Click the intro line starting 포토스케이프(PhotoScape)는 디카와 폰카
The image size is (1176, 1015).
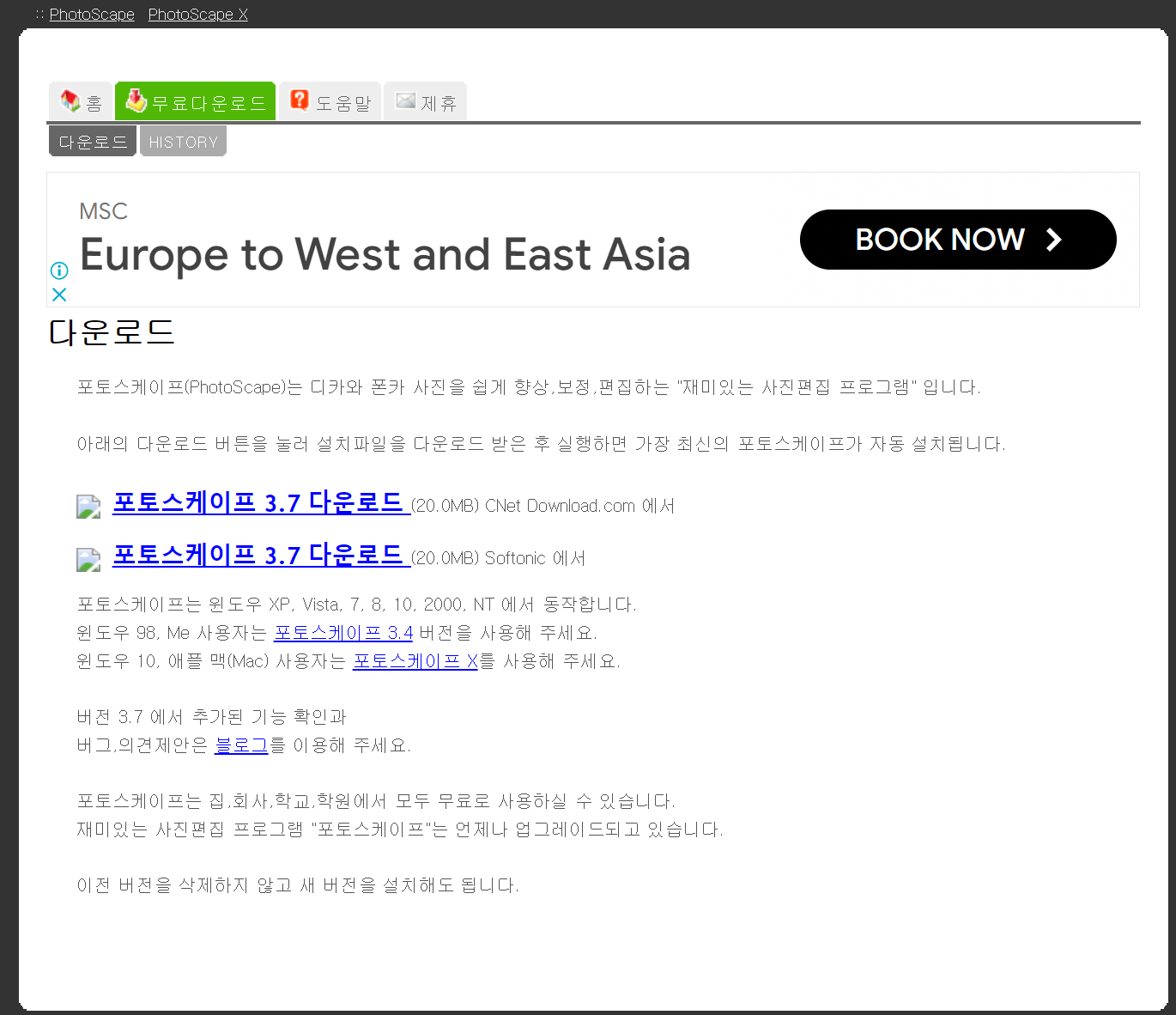529,387
